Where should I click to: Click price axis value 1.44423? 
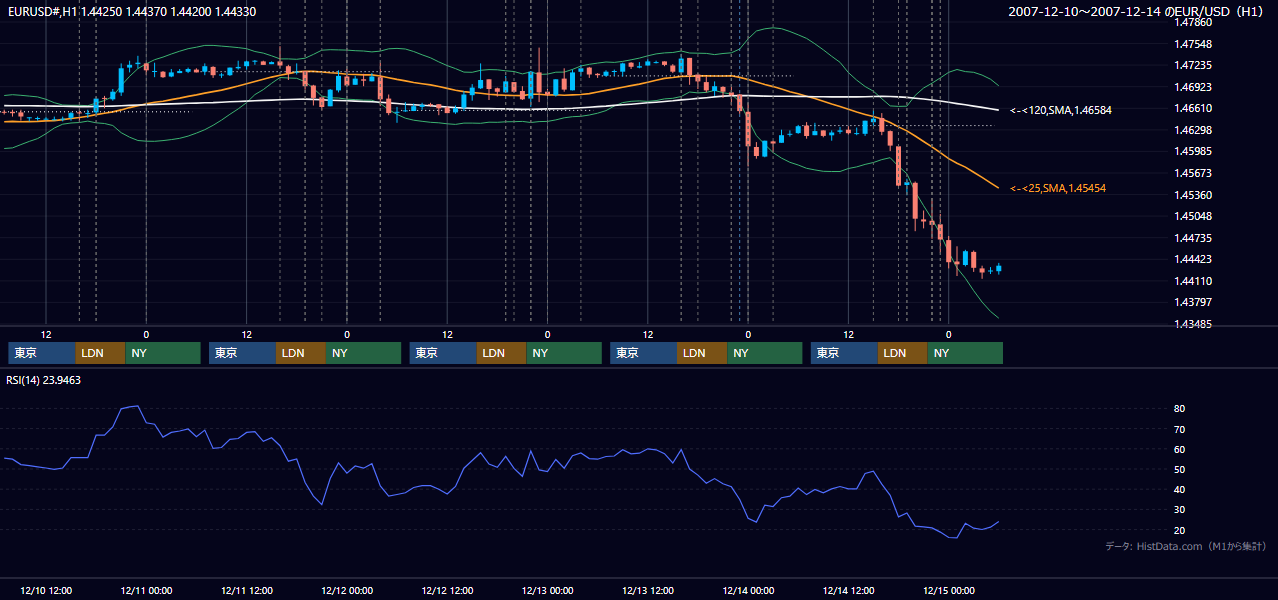pos(1193,259)
